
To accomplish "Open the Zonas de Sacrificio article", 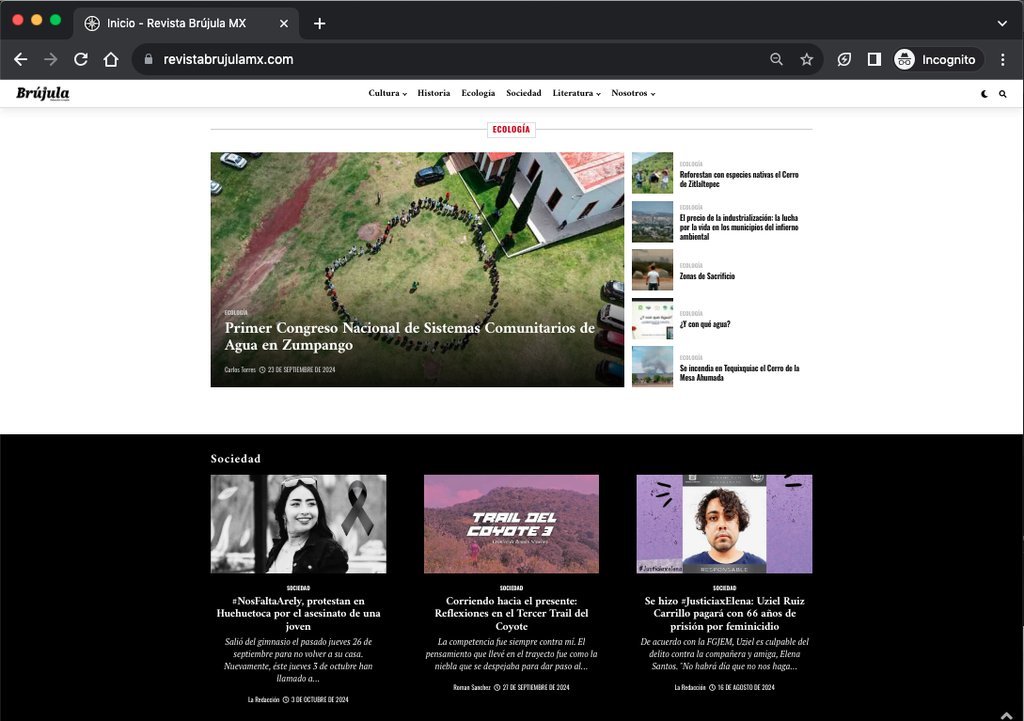I will click(707, 276).
